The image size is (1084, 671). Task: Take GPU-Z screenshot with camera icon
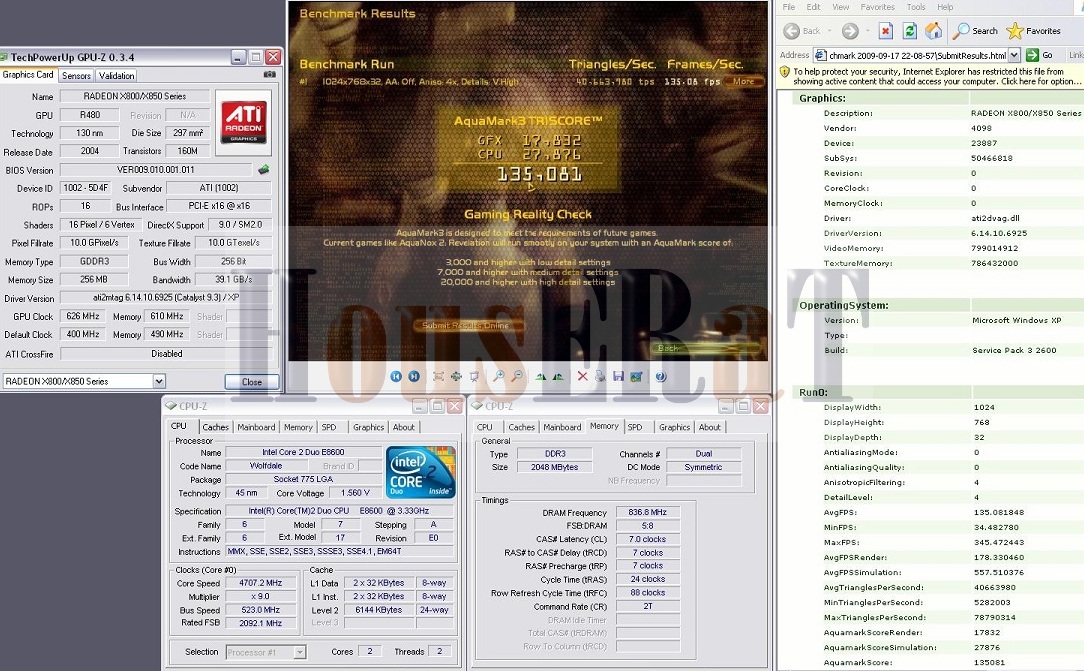(270, 74)
